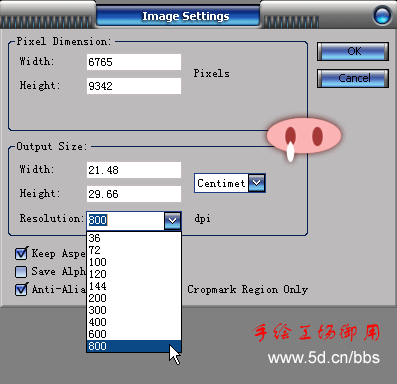This screenshot has width=397, height=384.
Task: Enable the Save Alpha checkbox
Action: tap(21, 272)
